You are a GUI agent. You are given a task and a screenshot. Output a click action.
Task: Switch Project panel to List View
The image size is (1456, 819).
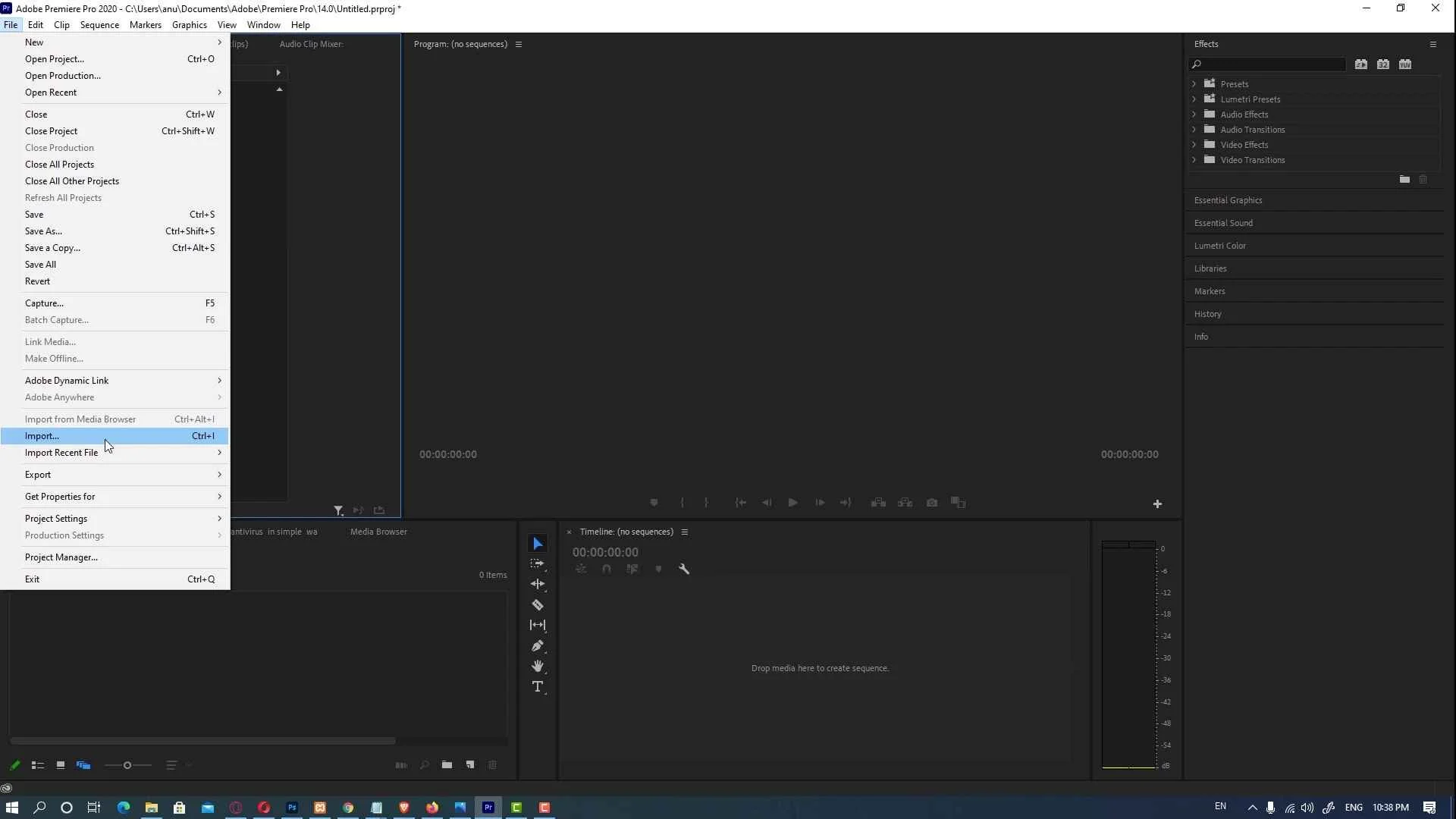click(37, 765)
